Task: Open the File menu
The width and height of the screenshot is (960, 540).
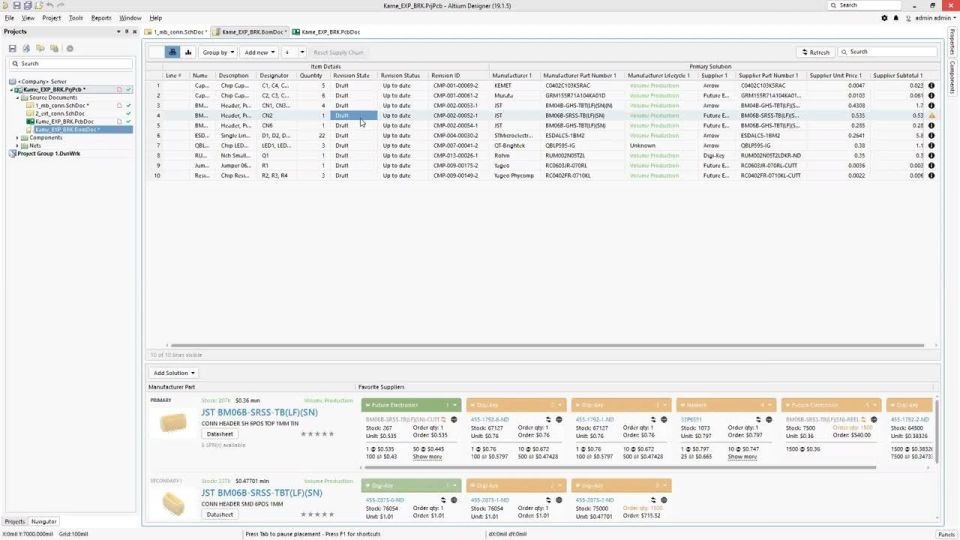Action: point(9,18)
